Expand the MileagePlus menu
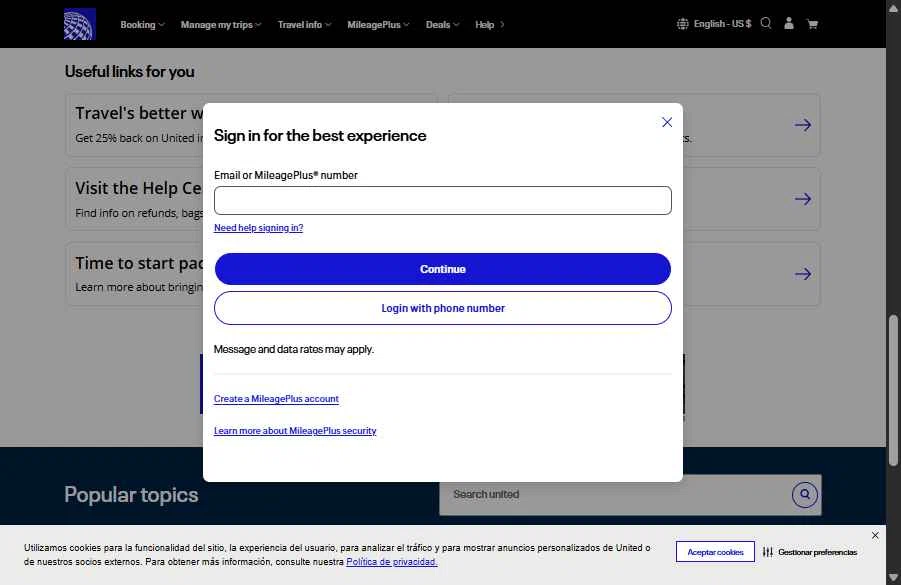This screenshot has height=585, width=901. 378,25
